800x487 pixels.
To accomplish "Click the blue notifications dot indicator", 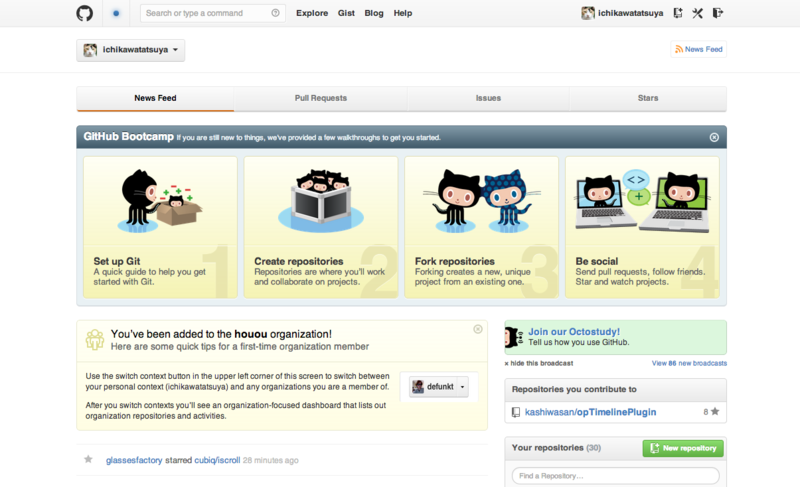I will [116, 13].
